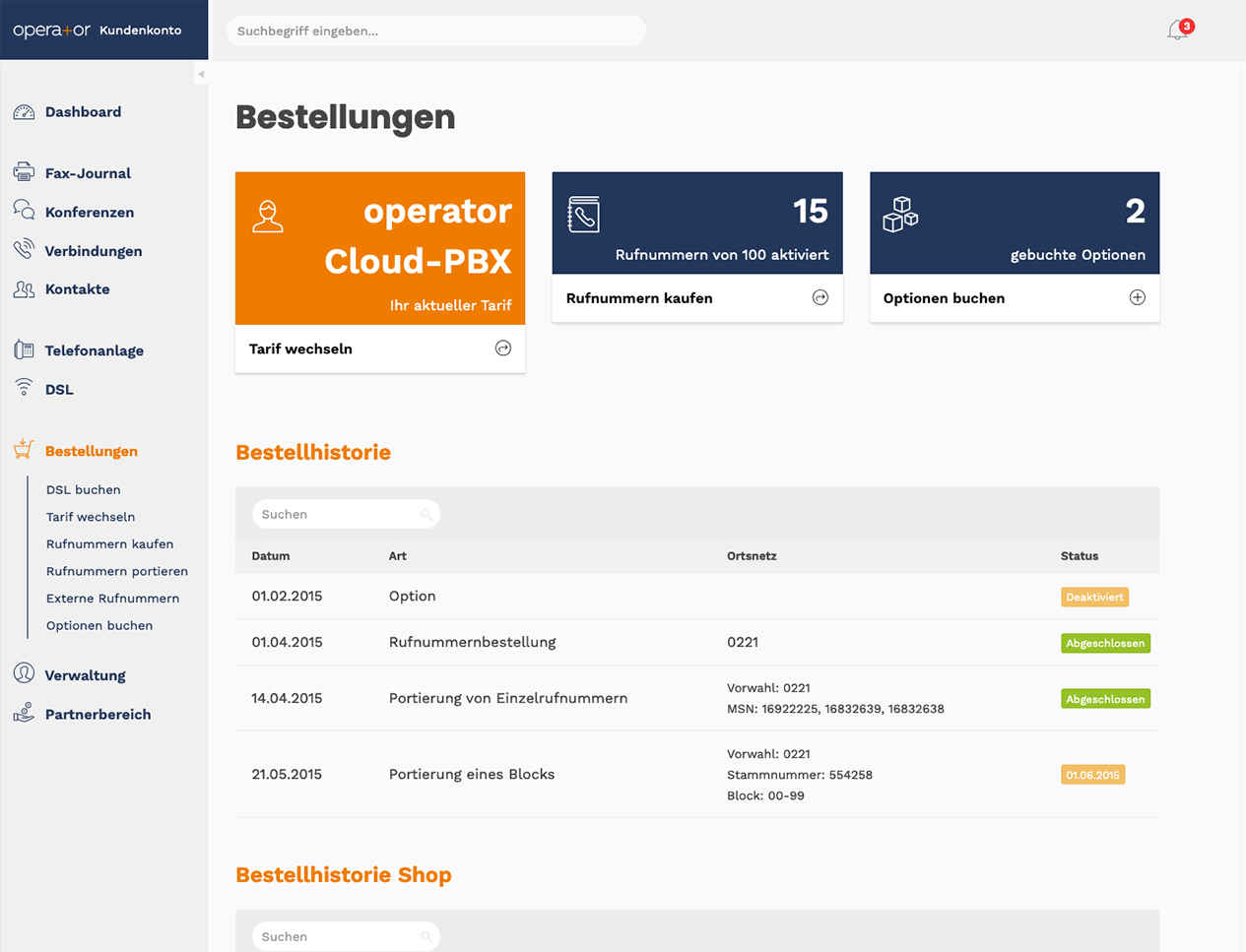Click the 01.06.2015 status badge
This screenshot has height=952, width=1246.
click(x=1092, y=775)
